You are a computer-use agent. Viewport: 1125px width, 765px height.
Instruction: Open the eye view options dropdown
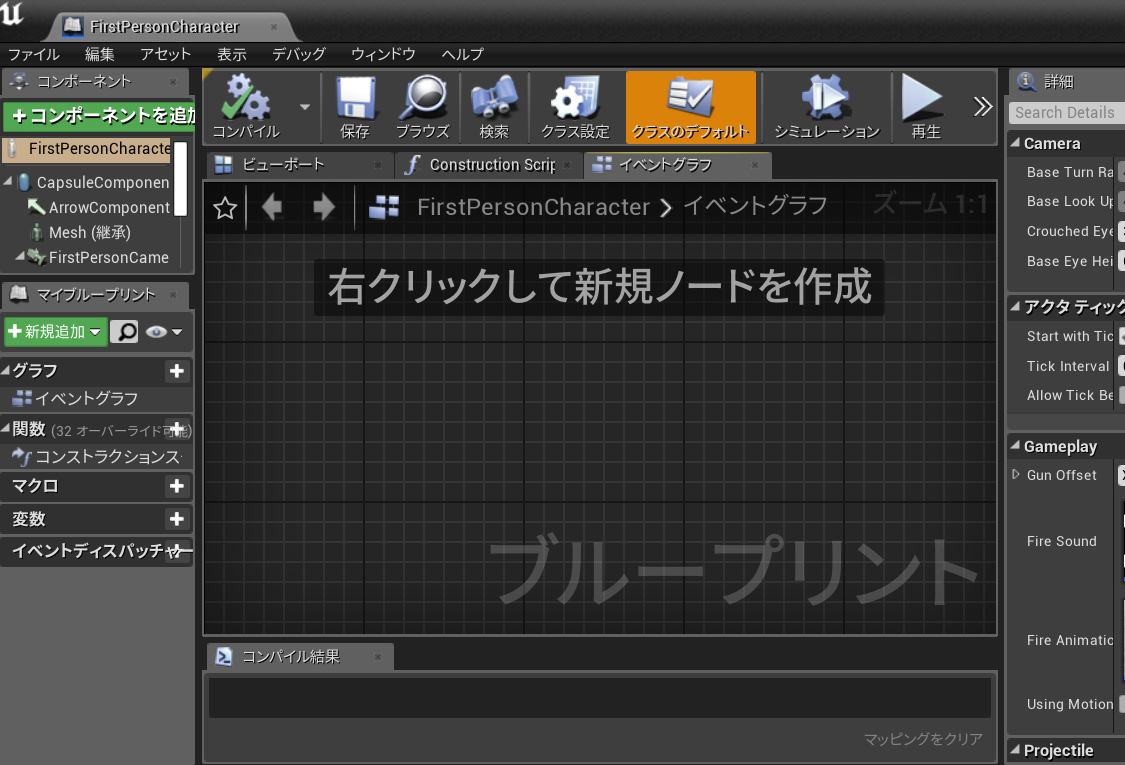click(164, 332)
